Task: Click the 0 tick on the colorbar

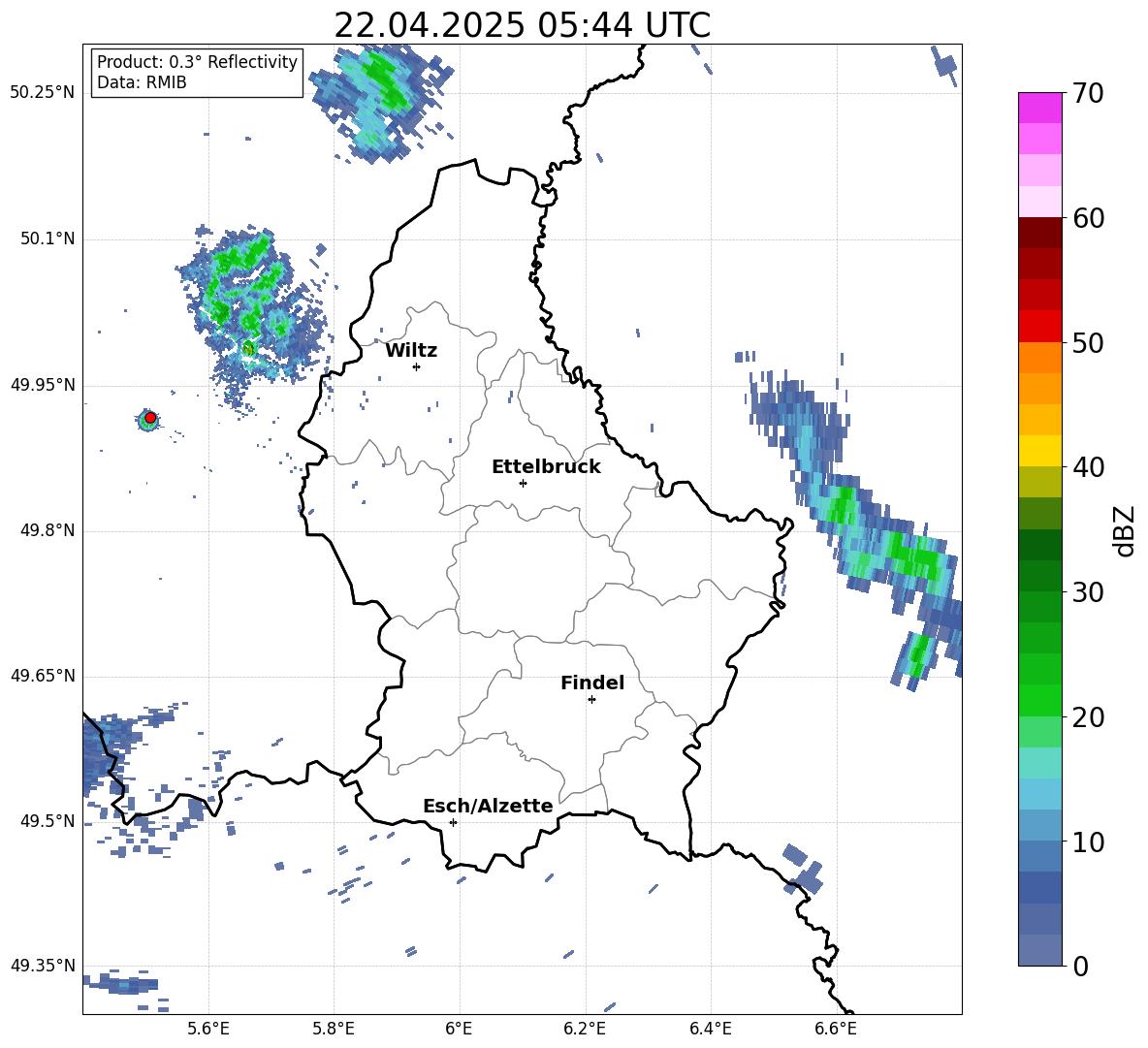Action: 1080,966
